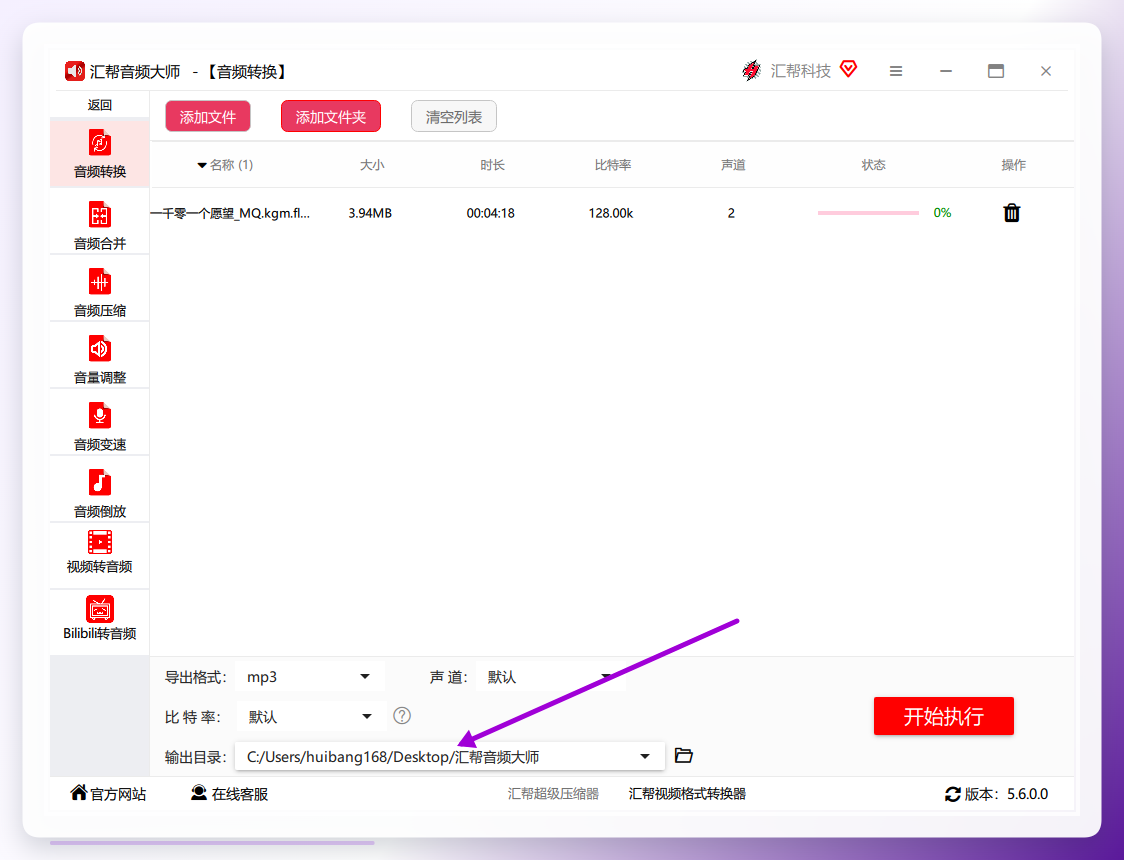The height and width of the screenshot is (860, 1124).
Task: Click the red diamond VIP icon
Action: point(849,69)
